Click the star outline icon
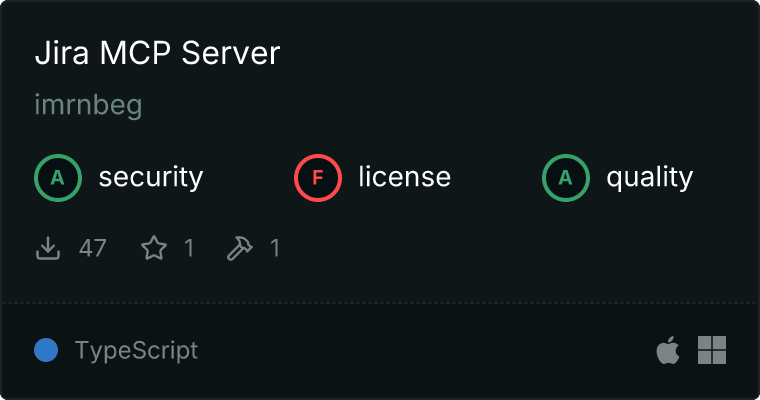The image size is (760, 400). pyautogui.click(x=153, y=248)
